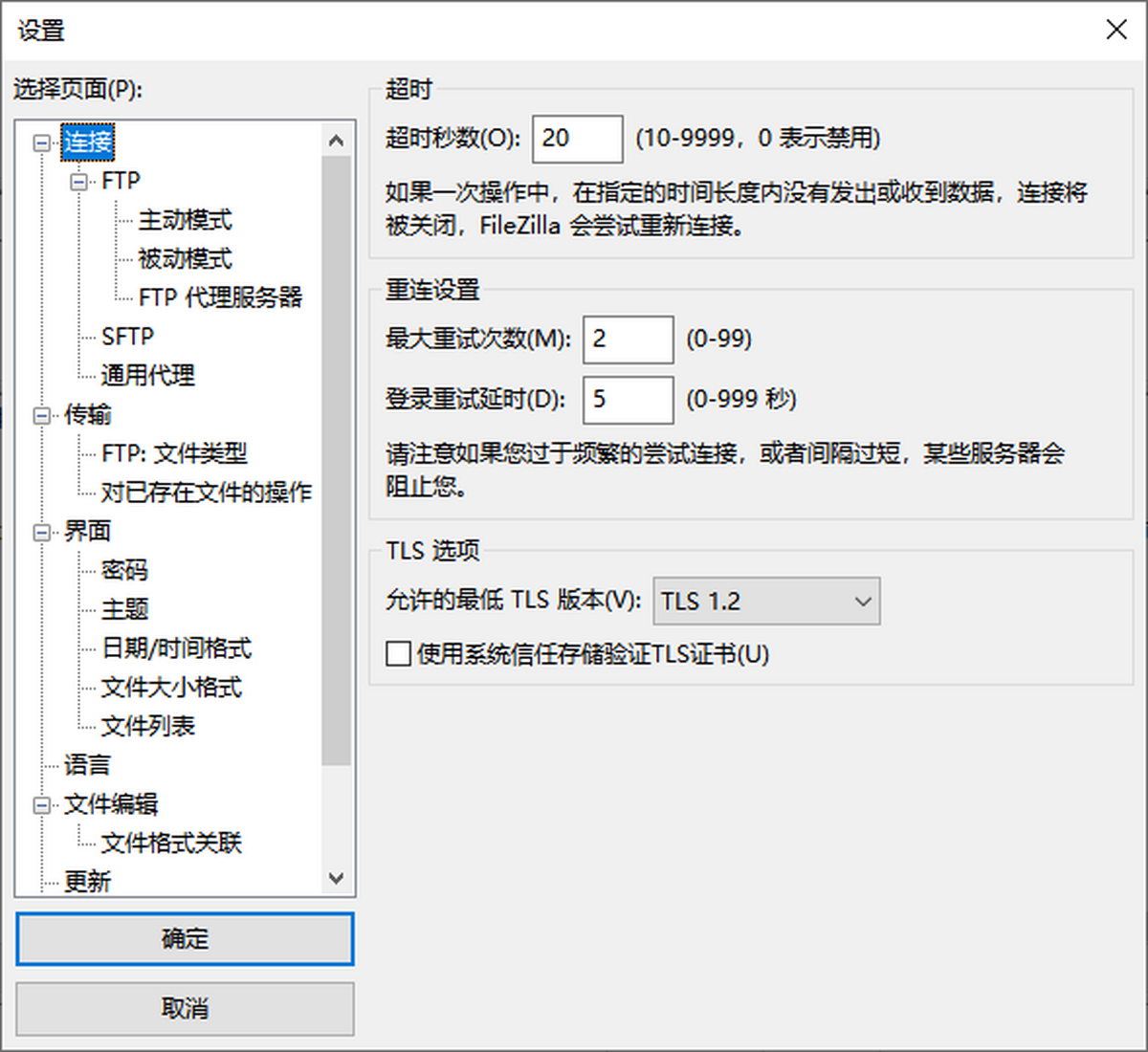Click the 超时秒数 input field
The image size is (1148, 1052).
pos(576,139)
